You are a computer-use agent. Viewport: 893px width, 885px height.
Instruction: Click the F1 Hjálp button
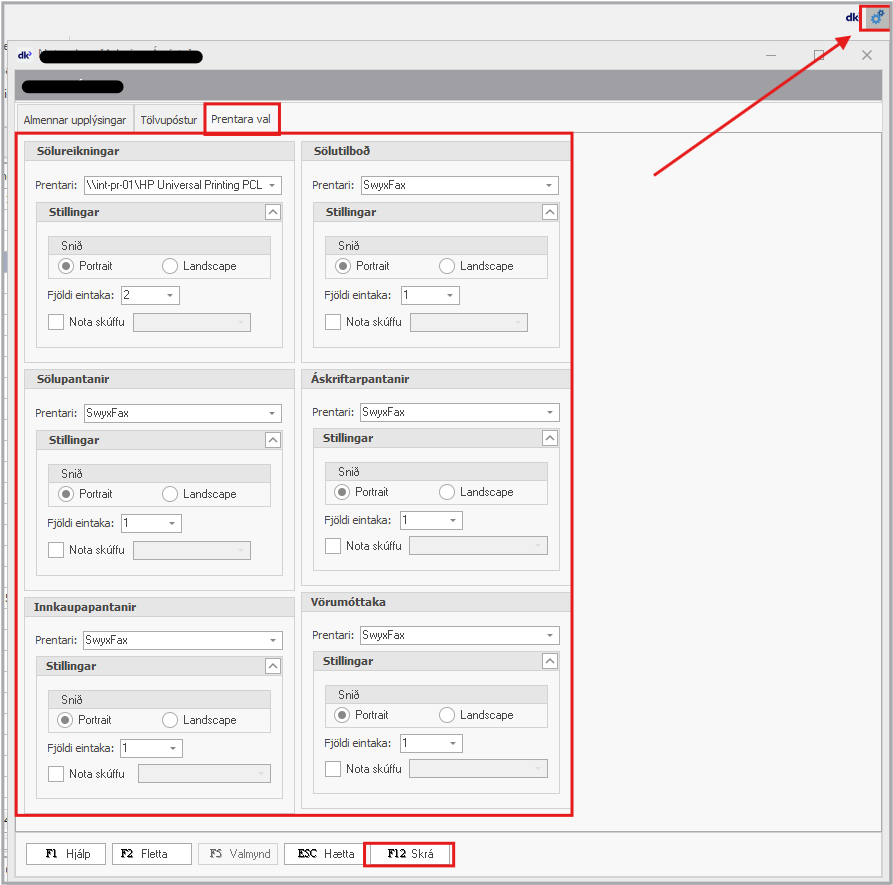click(x=65, y=854)
